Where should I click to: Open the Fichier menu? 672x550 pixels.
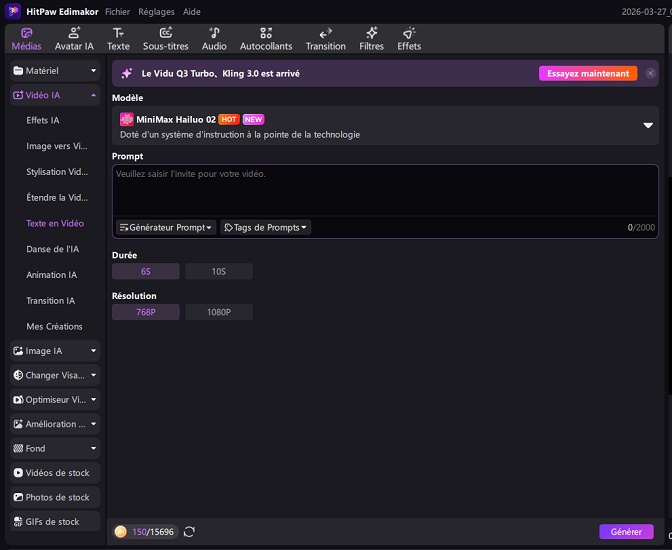click(117, 12)
